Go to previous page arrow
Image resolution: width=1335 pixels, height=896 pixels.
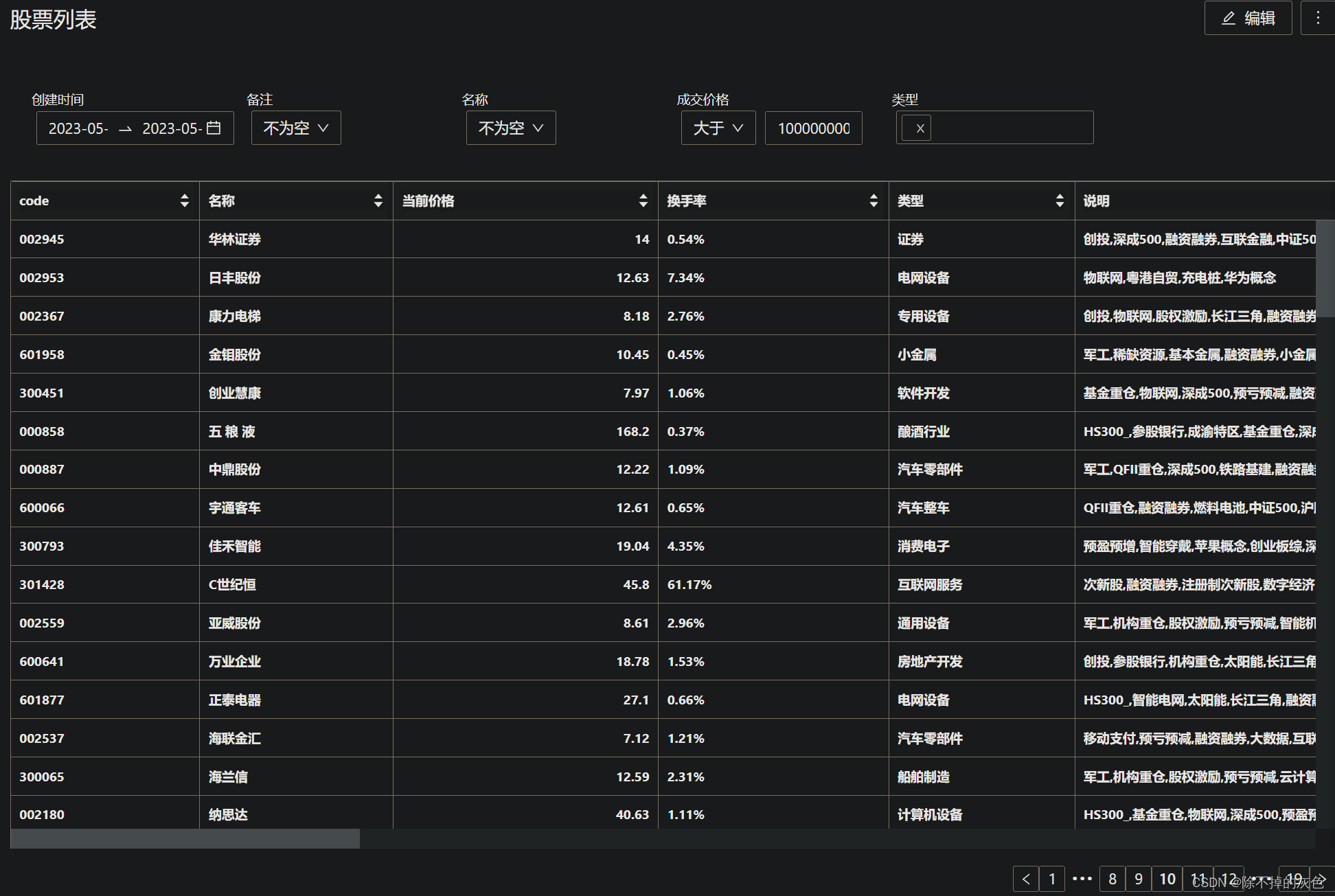click(x=1026, y=879)
